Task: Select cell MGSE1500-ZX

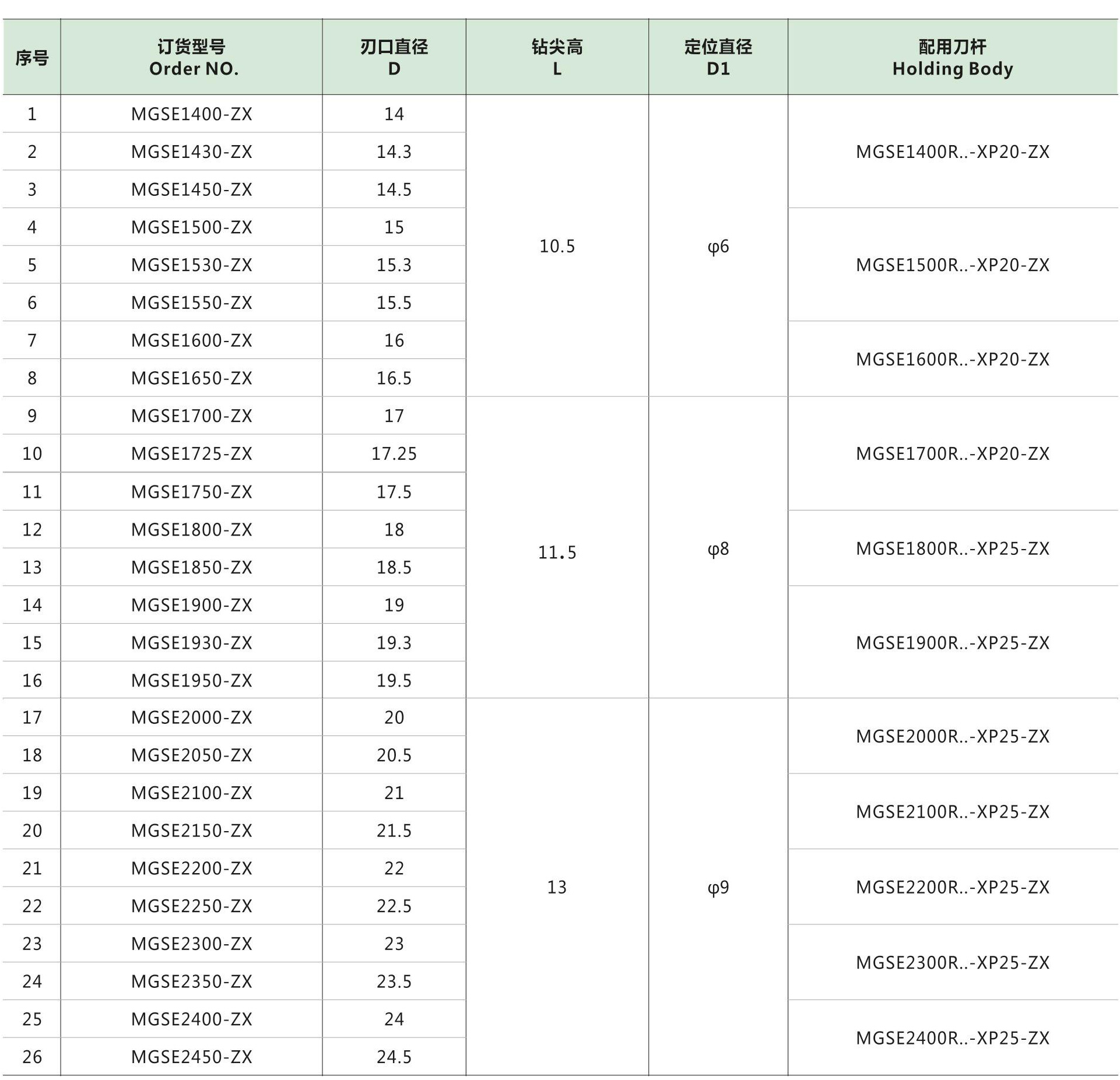Action: (x=192, y=227)
